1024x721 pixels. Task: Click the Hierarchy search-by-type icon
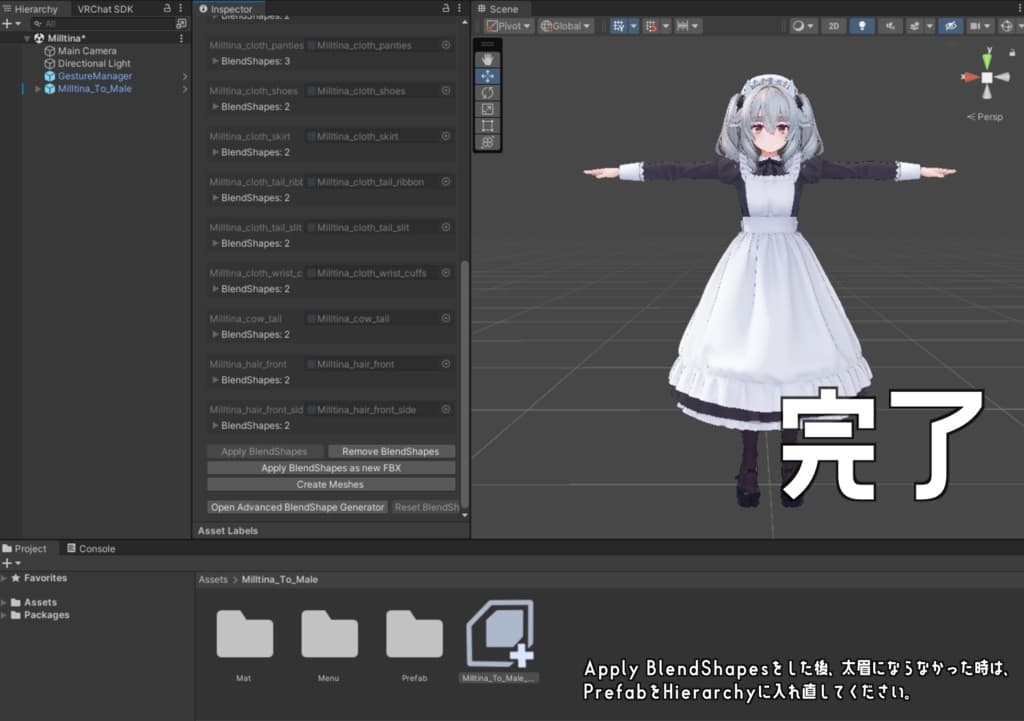tap(181, 24)
